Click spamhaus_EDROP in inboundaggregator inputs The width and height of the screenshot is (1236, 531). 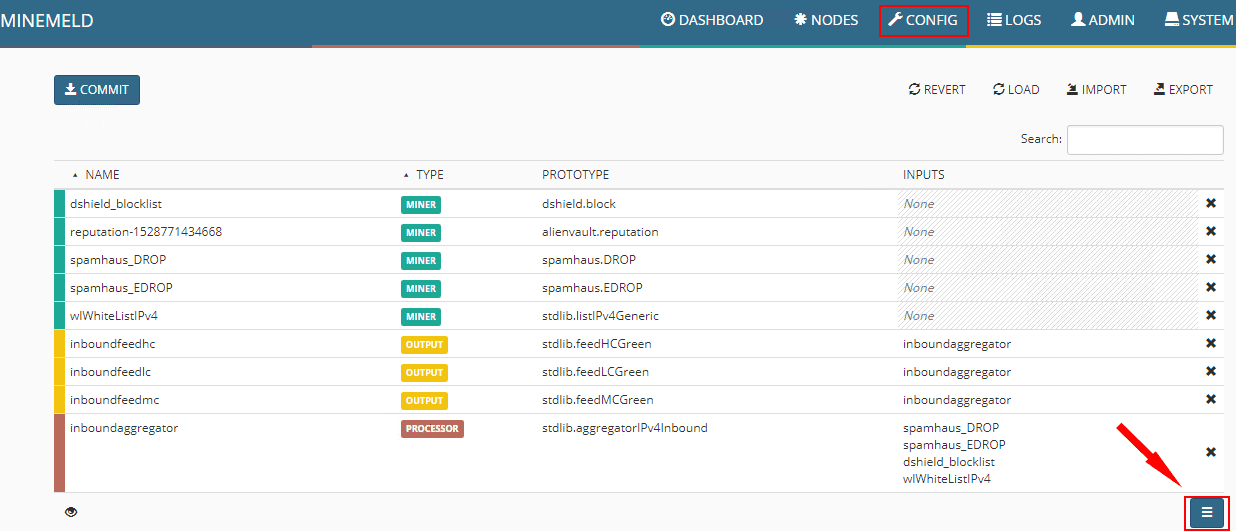[954, 445]
